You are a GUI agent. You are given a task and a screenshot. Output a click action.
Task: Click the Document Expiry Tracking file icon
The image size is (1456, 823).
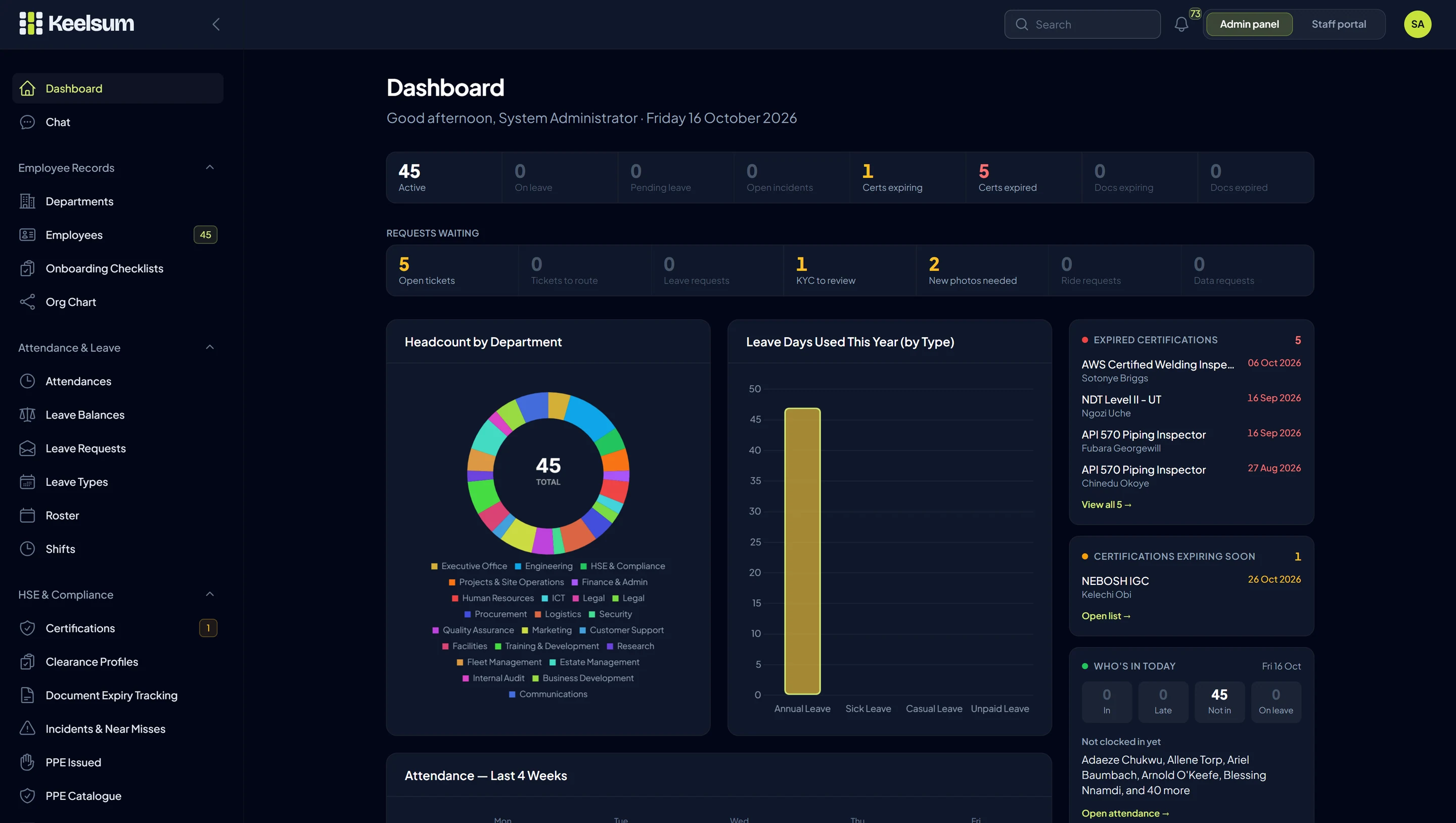point(27,695)
